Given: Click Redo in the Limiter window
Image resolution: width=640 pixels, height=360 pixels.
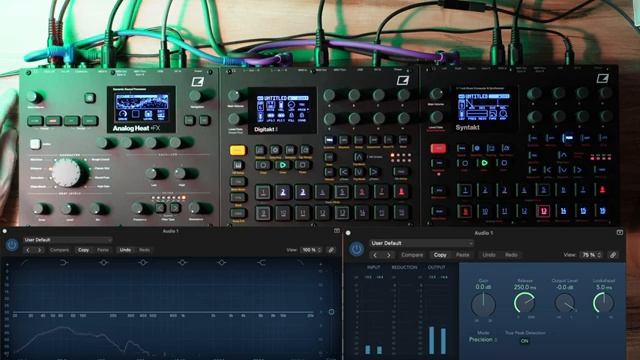Looking at the screenshot, I should click(511, 255).
